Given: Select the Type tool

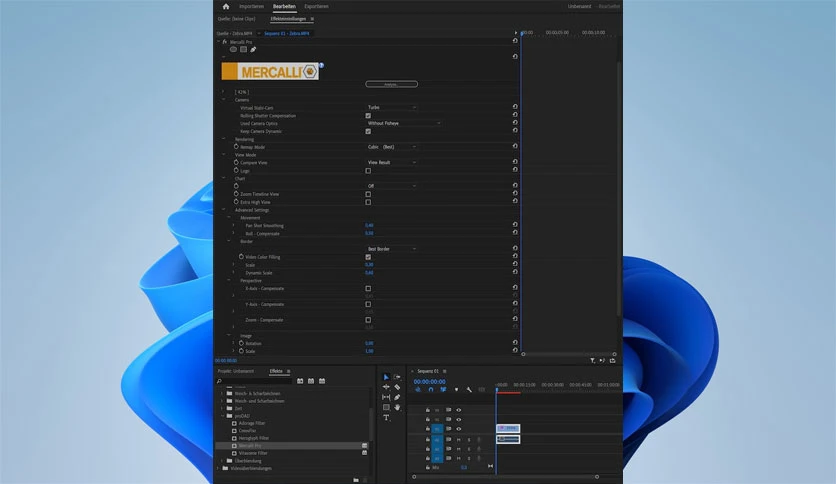Looking at the screenshot, I should pyautogui.click(x=386, y=417).
